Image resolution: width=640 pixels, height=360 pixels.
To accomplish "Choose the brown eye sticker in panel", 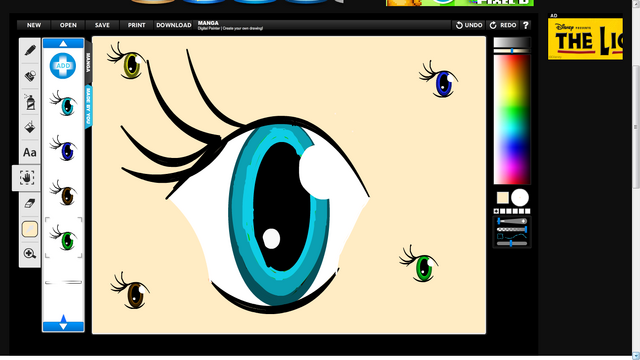I will click(x=63, y=193).
